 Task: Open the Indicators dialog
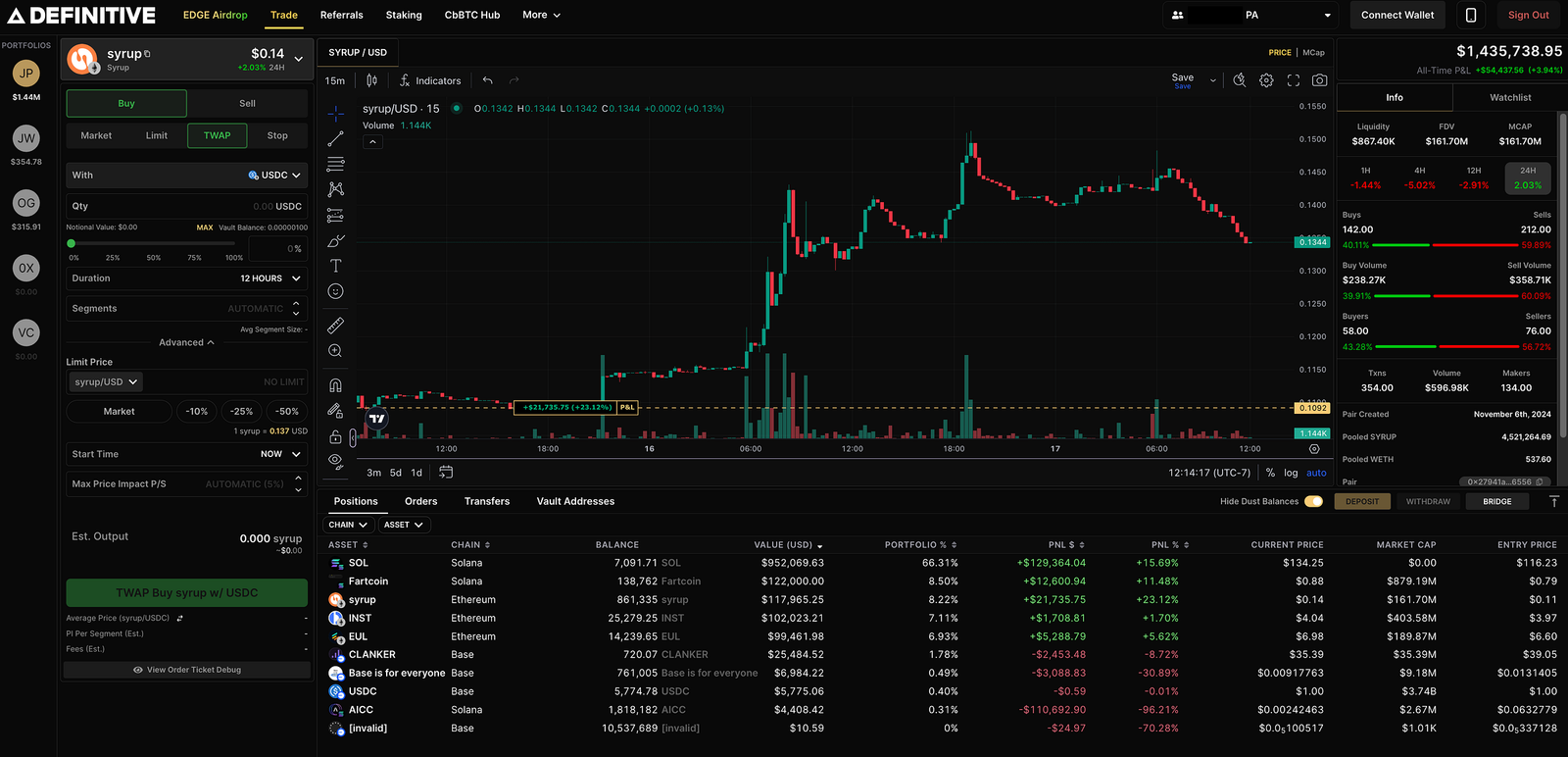(430, 80)
